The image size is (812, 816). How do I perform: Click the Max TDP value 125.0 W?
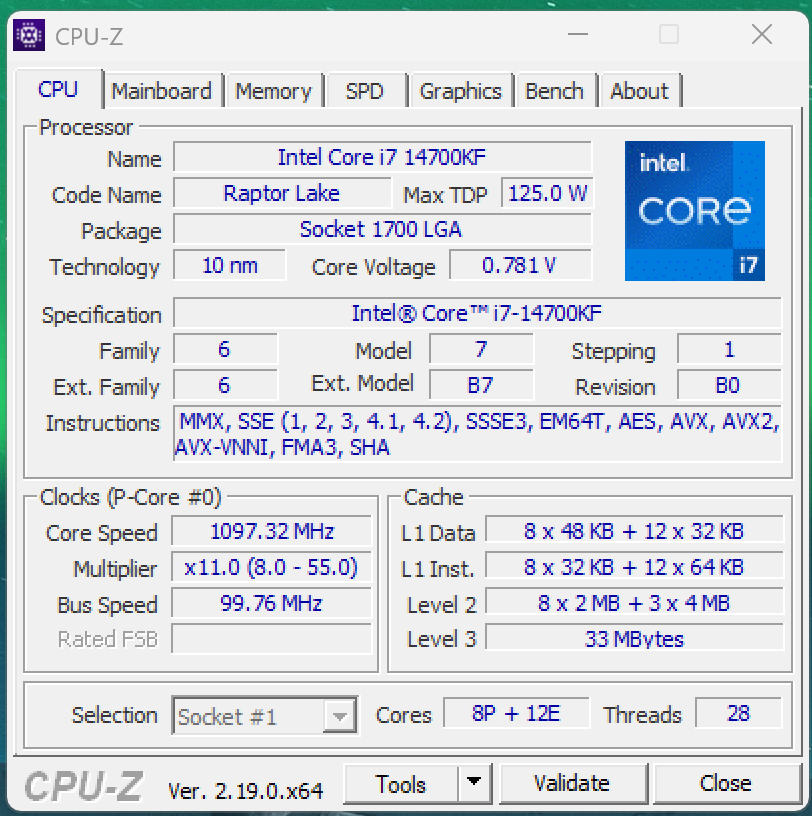pyautogui.click(x=547, y=193)
